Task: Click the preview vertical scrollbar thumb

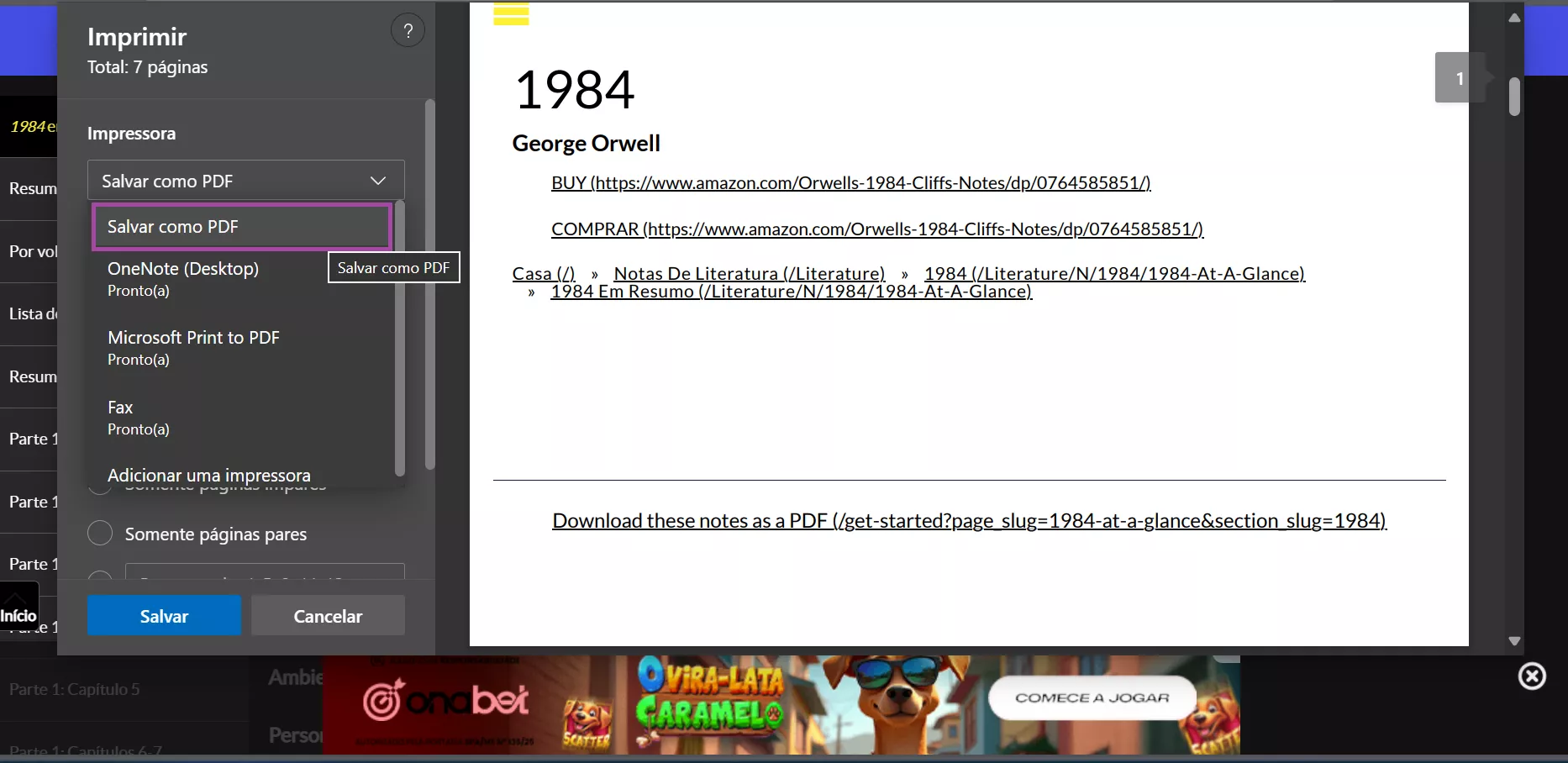Action: [x=1514, y=97]
